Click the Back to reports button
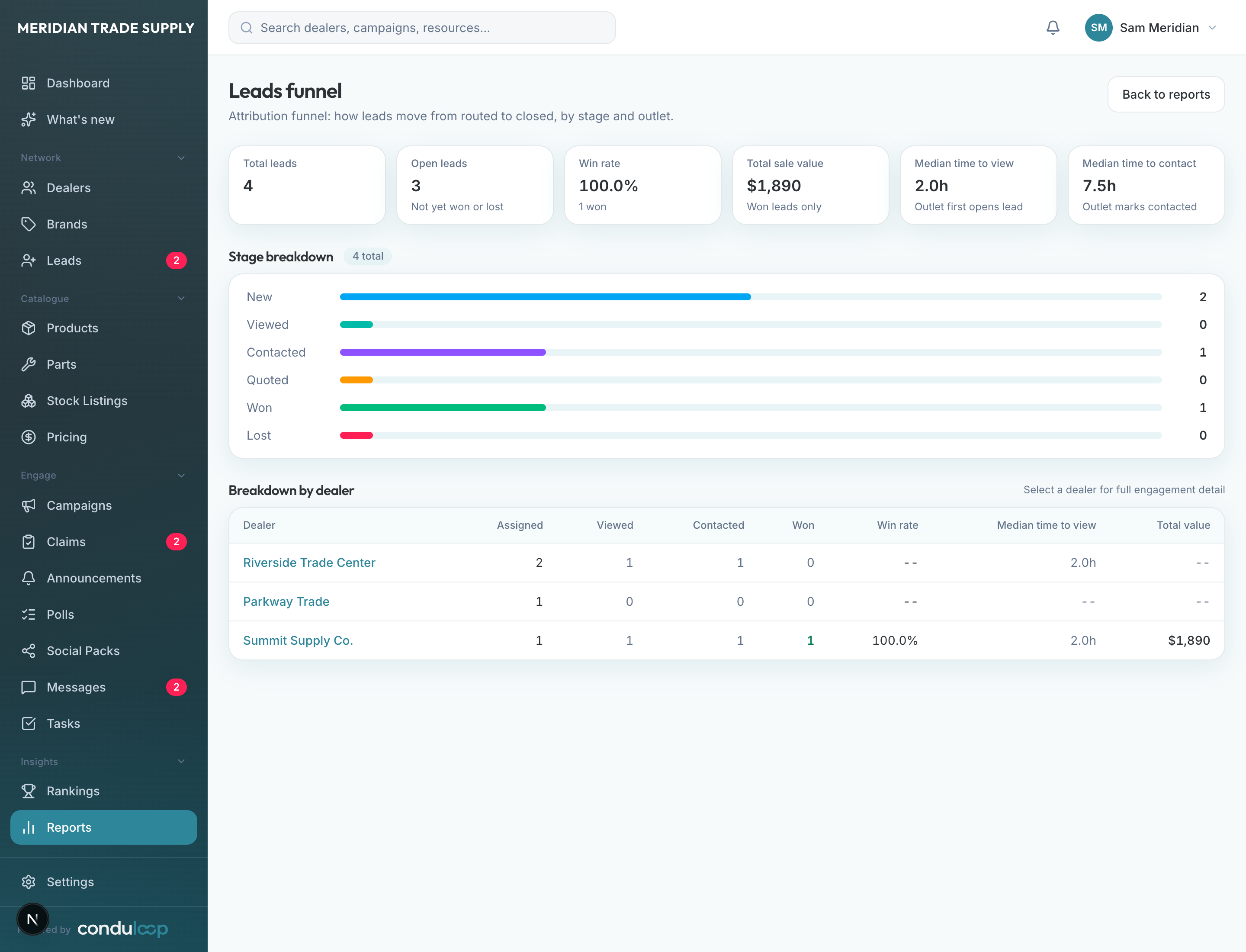The height and width of the screenshot is (952, 1246). pos(1166,94)
